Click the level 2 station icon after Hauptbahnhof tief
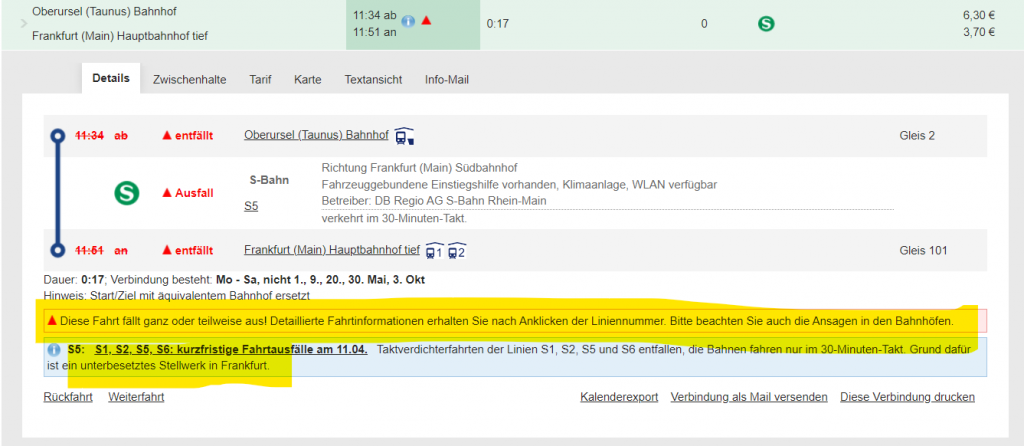The height and width of the screenshot is (446, 1024). click(x=457, y=250)
